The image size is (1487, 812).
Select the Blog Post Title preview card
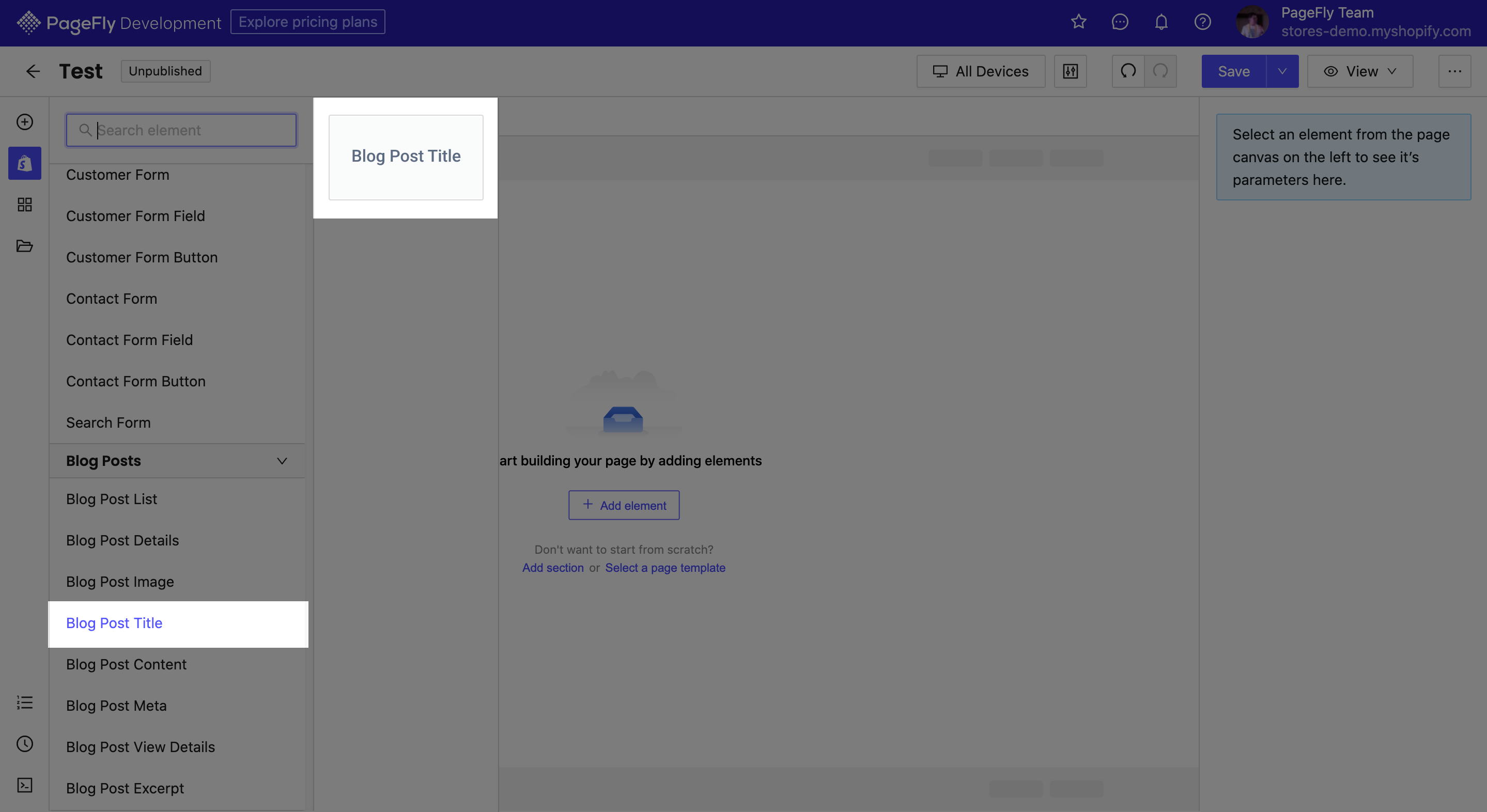pyautogui.click(x=406, y=157)
